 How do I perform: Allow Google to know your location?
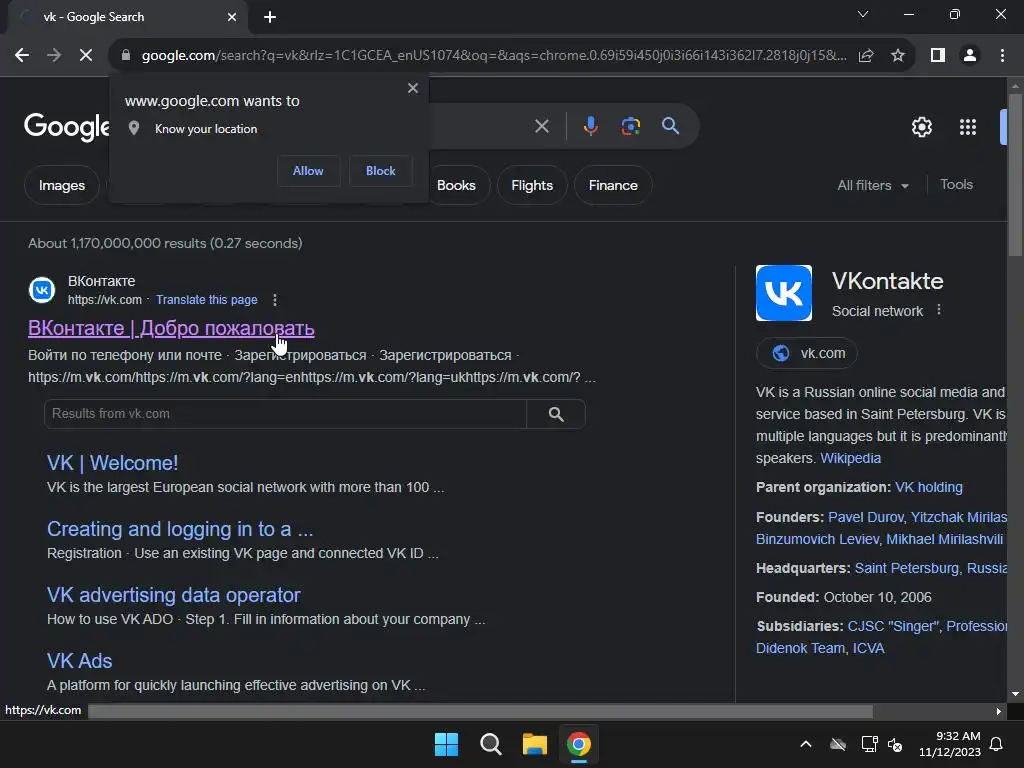(x=308, y=171)
